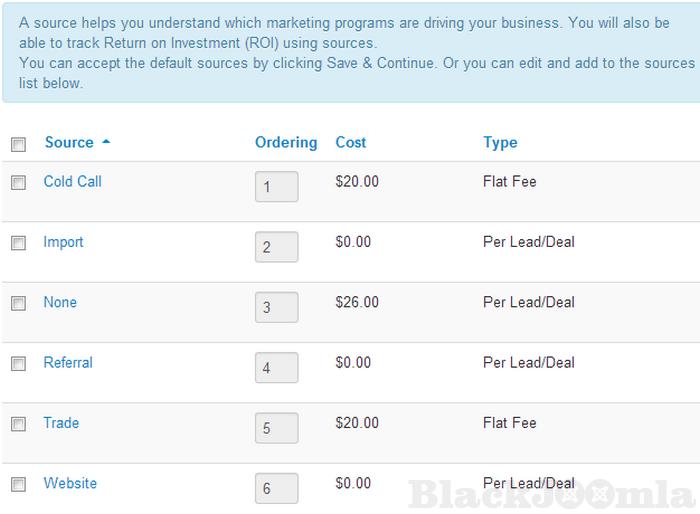Screen dimensions: 700x514
Task: Open the Cold Call source
Action: point(72,182)
